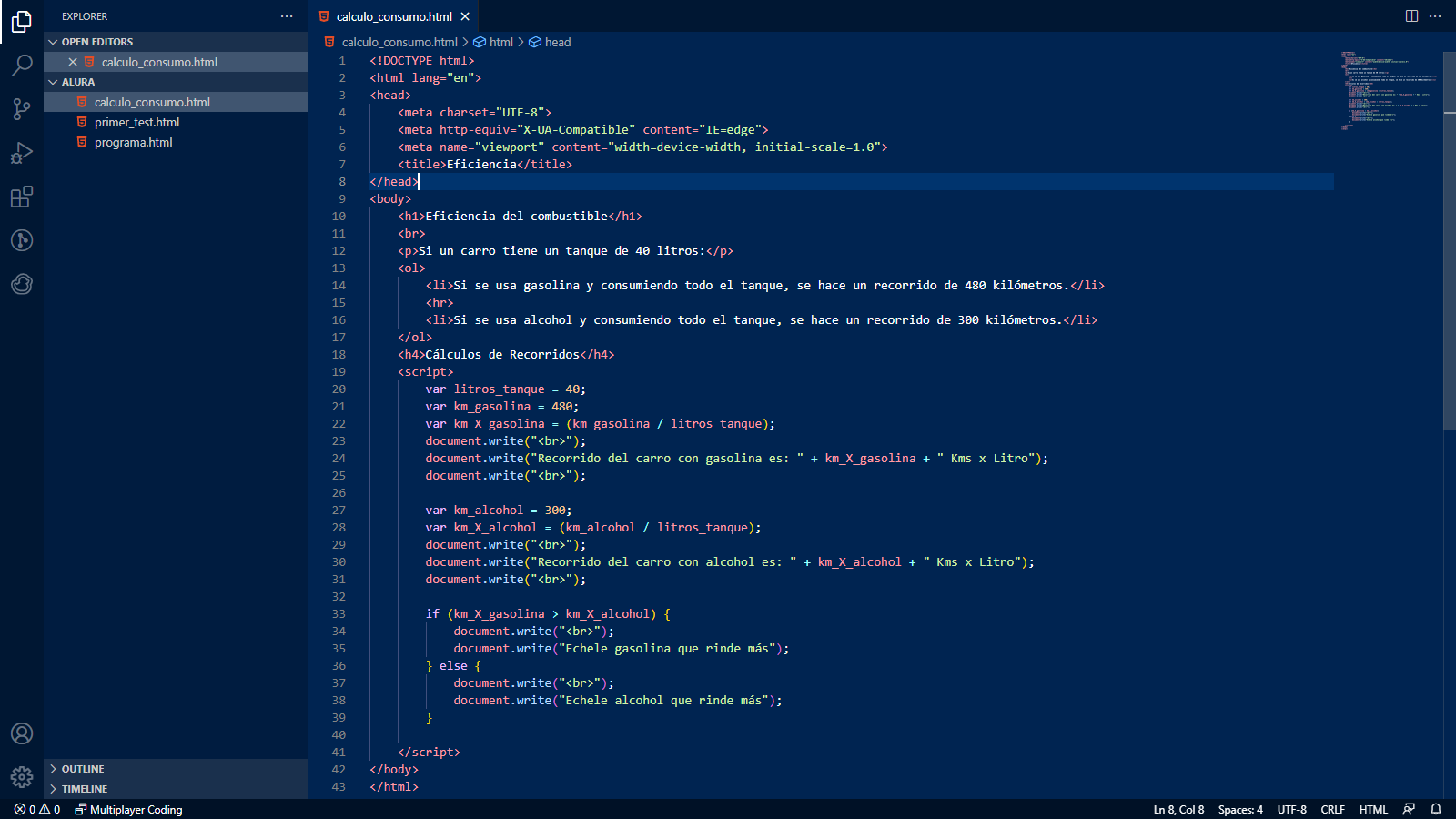Open notifications bell in status bar
The width and height of the screenshot is (1456, 819).
pos(1436,809)
